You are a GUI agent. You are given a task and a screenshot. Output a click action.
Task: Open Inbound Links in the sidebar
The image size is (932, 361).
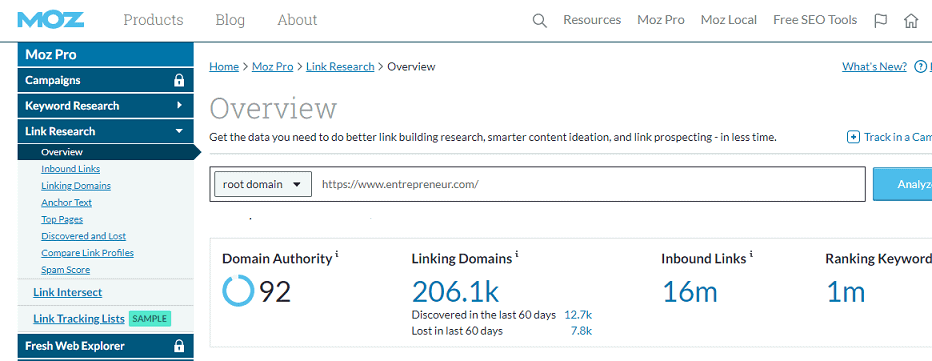(70, 169)
